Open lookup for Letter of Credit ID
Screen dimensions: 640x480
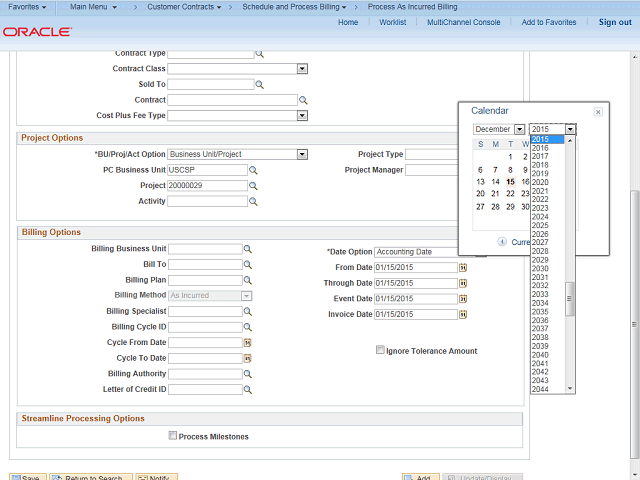248,389
